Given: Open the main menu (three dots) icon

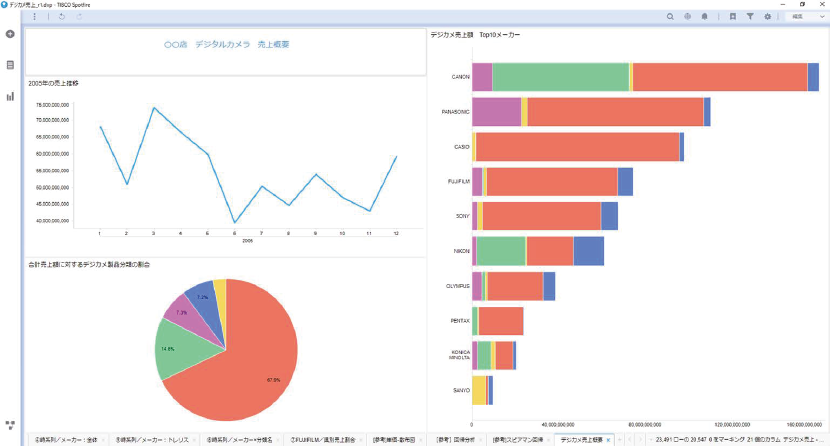Looking at the screenshot, I should click(x=34, y=16).
